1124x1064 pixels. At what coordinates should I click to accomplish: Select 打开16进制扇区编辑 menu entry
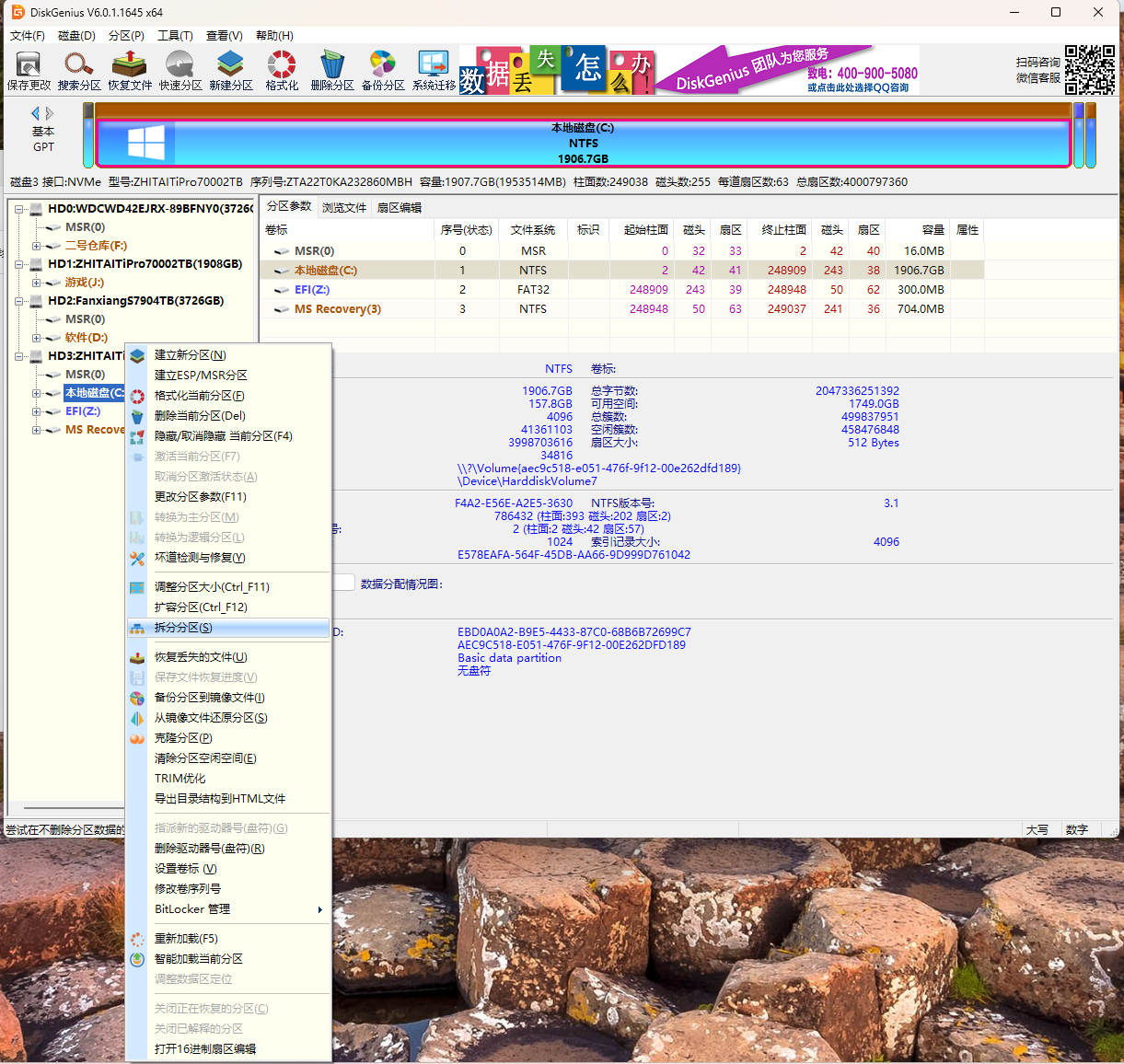[228, 1049]
